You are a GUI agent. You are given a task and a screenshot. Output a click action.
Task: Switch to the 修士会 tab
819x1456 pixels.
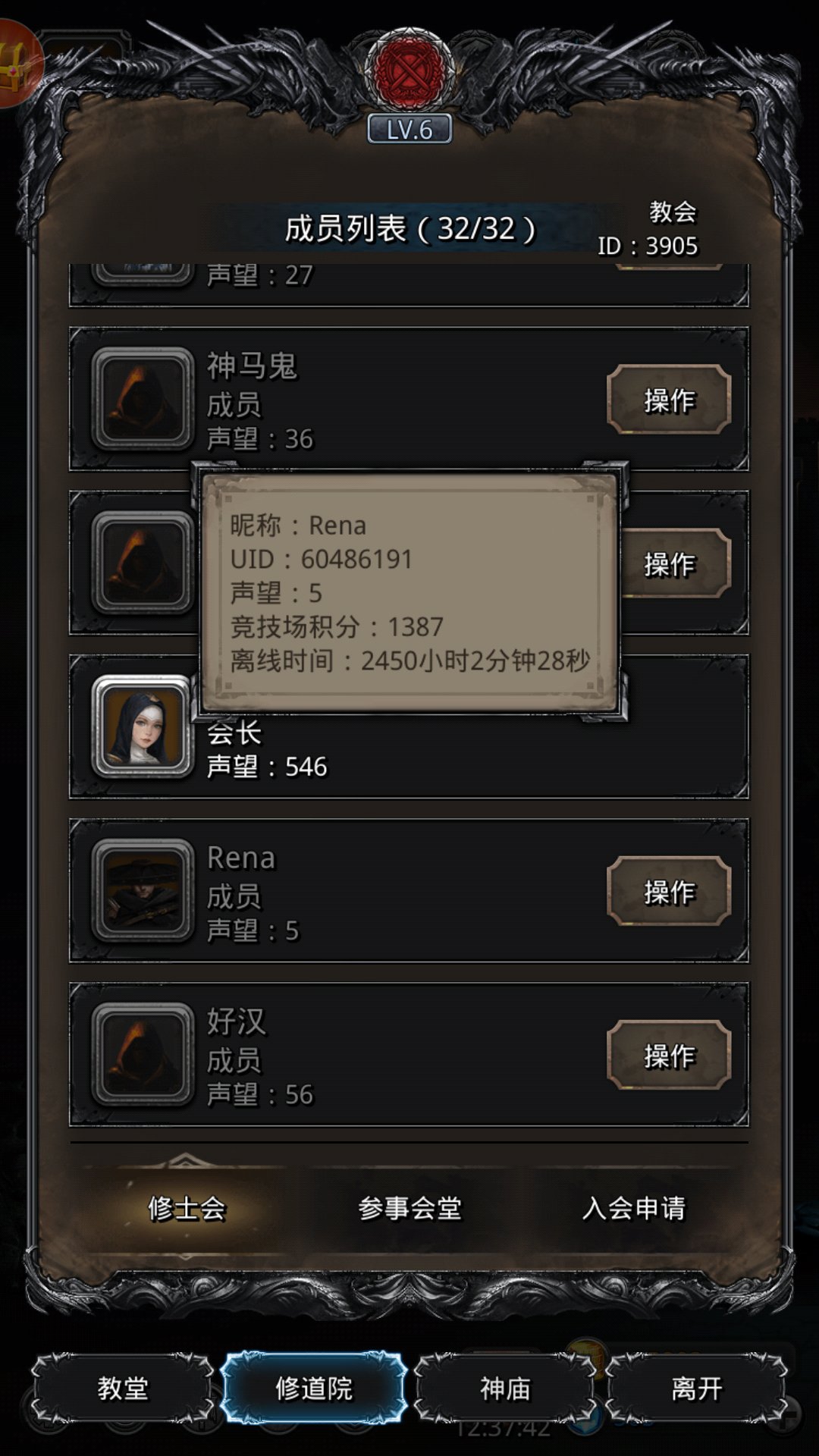click(187, 1208)
